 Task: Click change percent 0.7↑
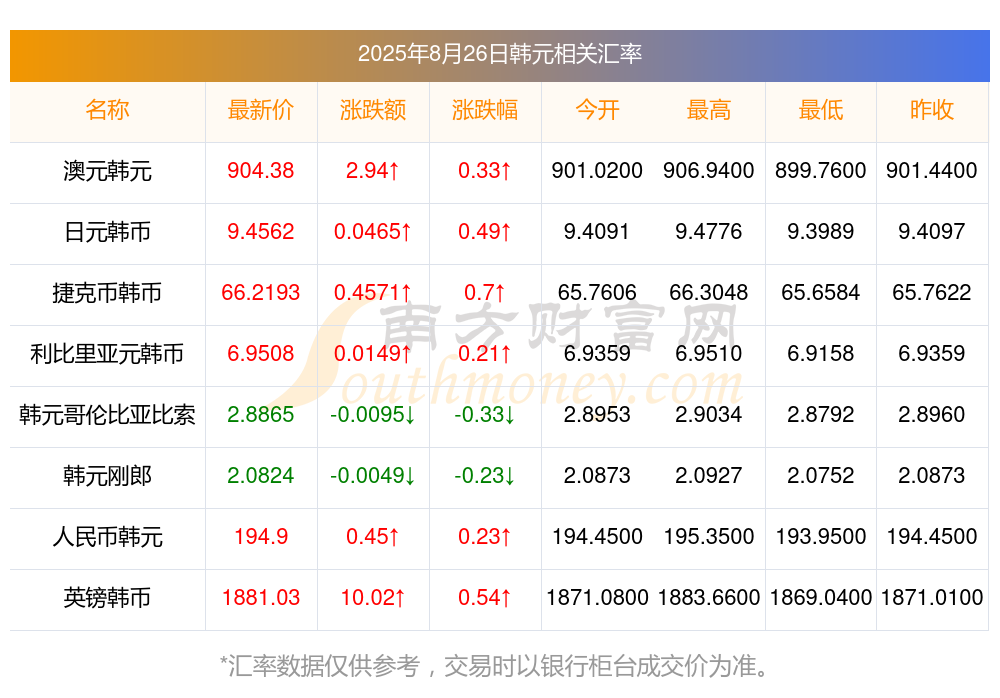(485, 292)
